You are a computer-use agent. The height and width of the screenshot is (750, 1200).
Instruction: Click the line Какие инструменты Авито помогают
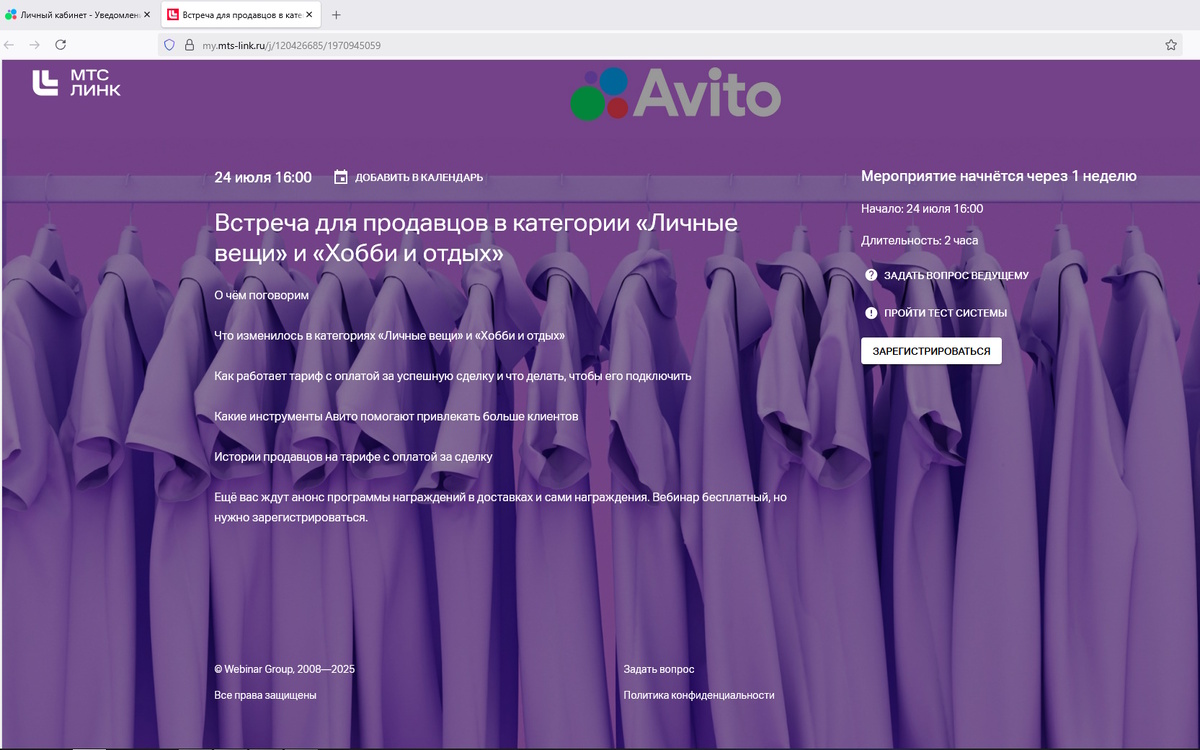[x=396, y=416]
